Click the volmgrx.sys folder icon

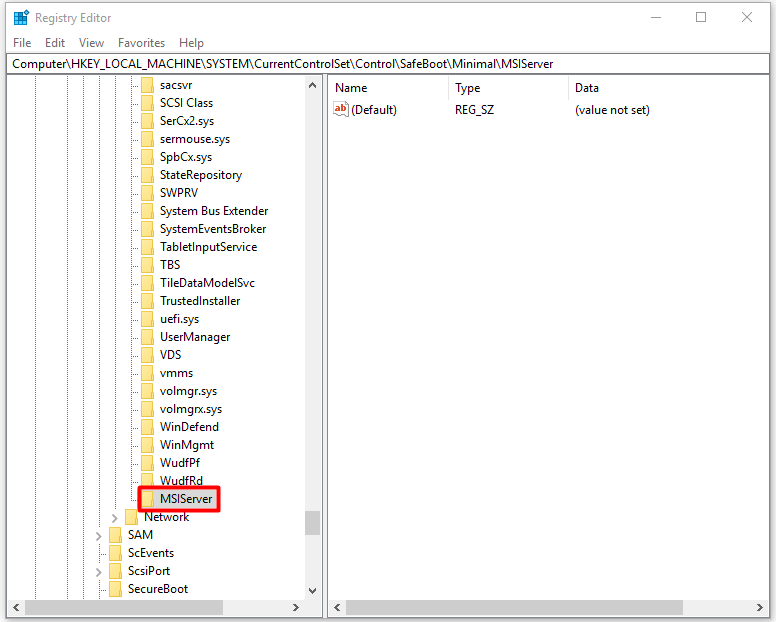tap(147, 409)
